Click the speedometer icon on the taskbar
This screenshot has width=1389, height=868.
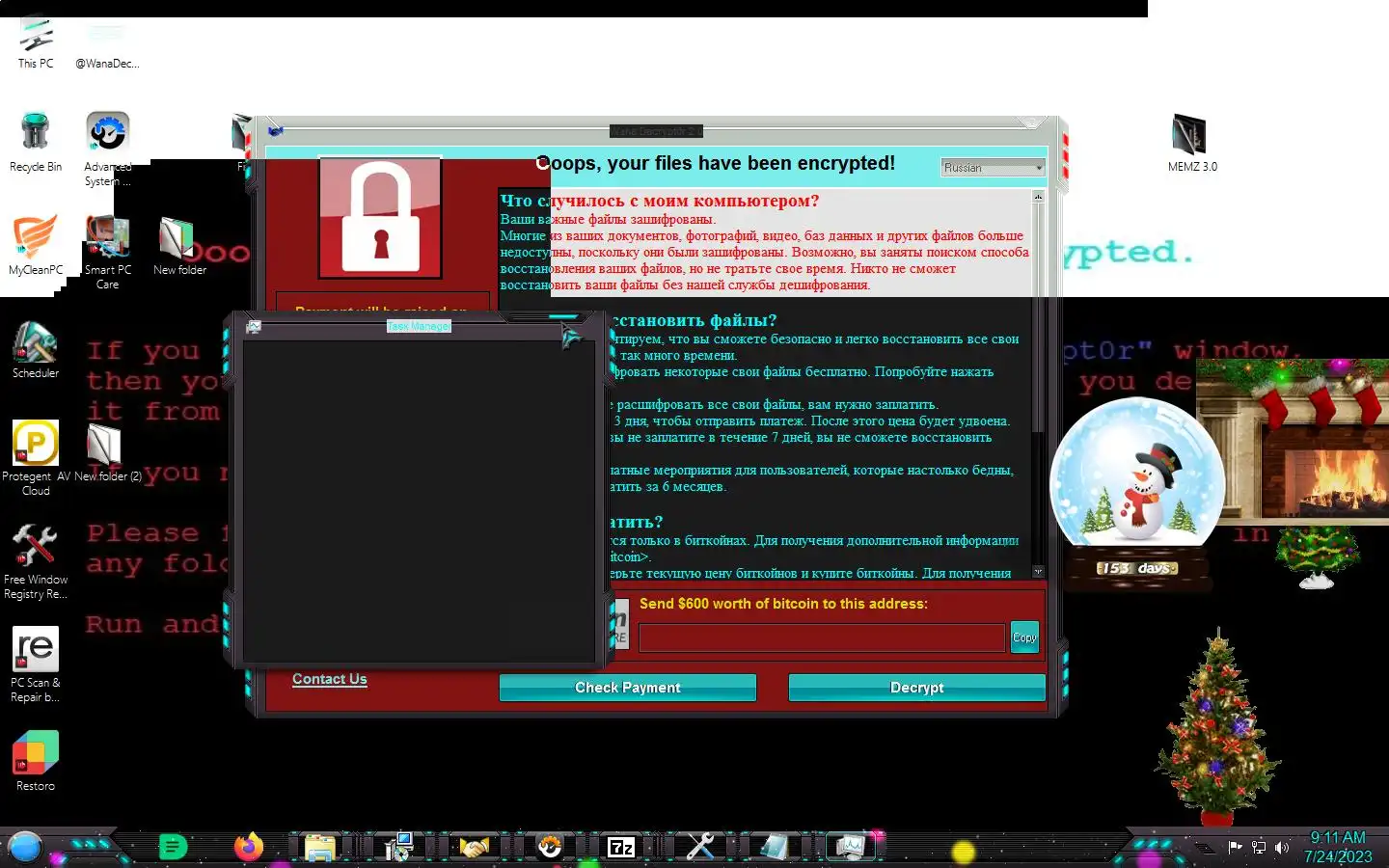pyautogui.click(x=549, y=847)
